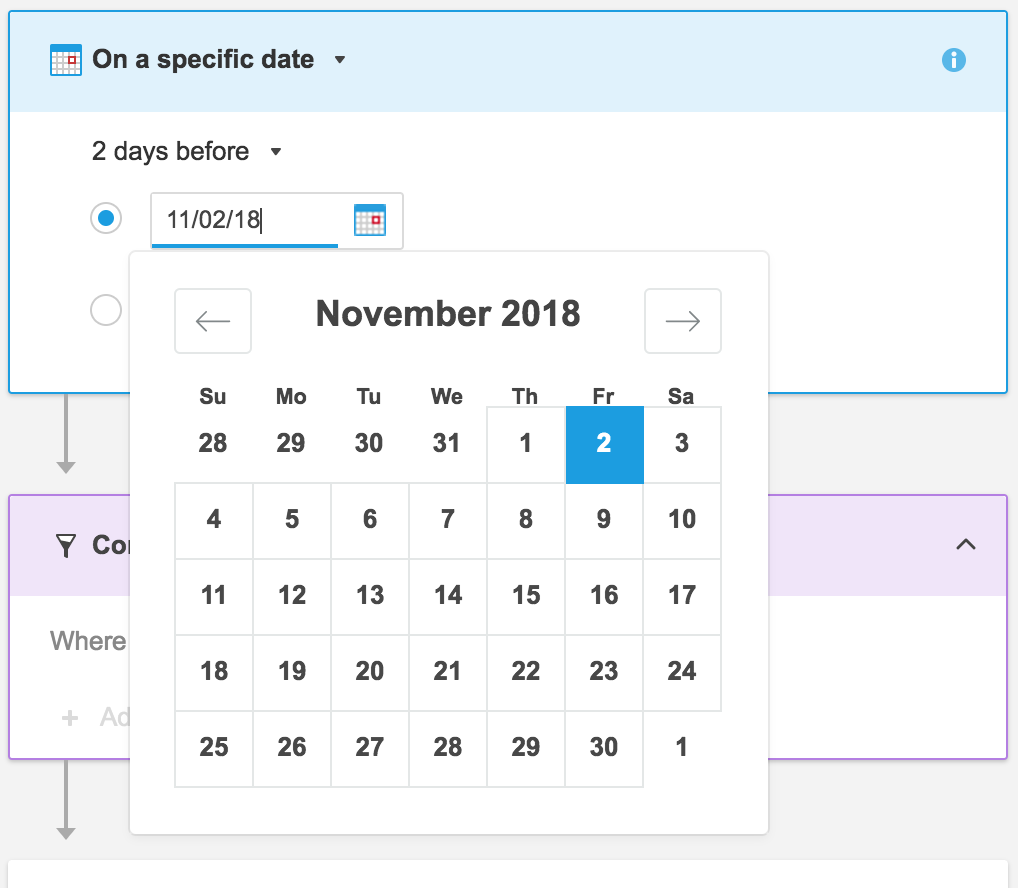Click the plus icon to add condition
The width and height of the screenshot is (1018, 888).
tap(70, 717)
